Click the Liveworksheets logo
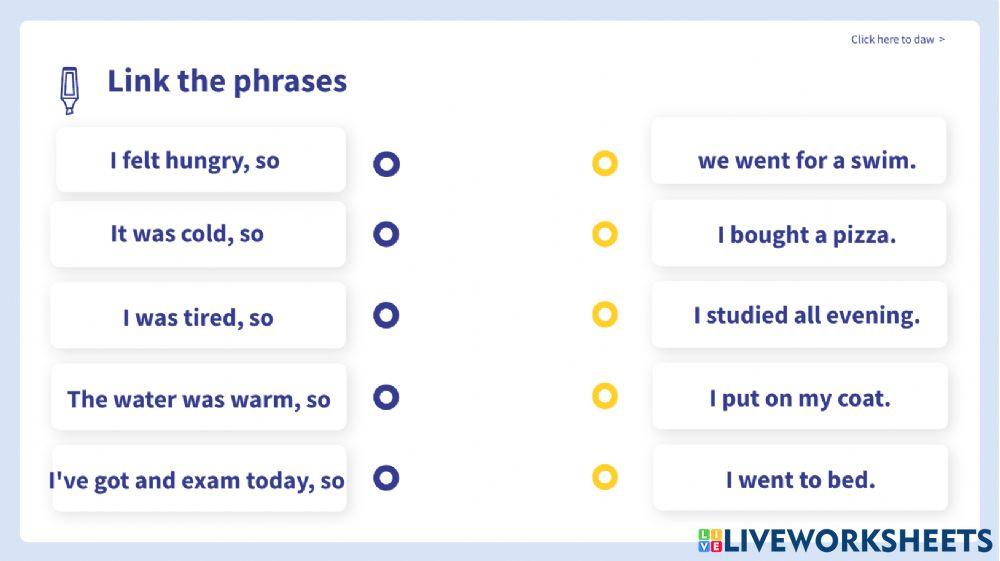The image size is (1000, 561). (845, 541)
